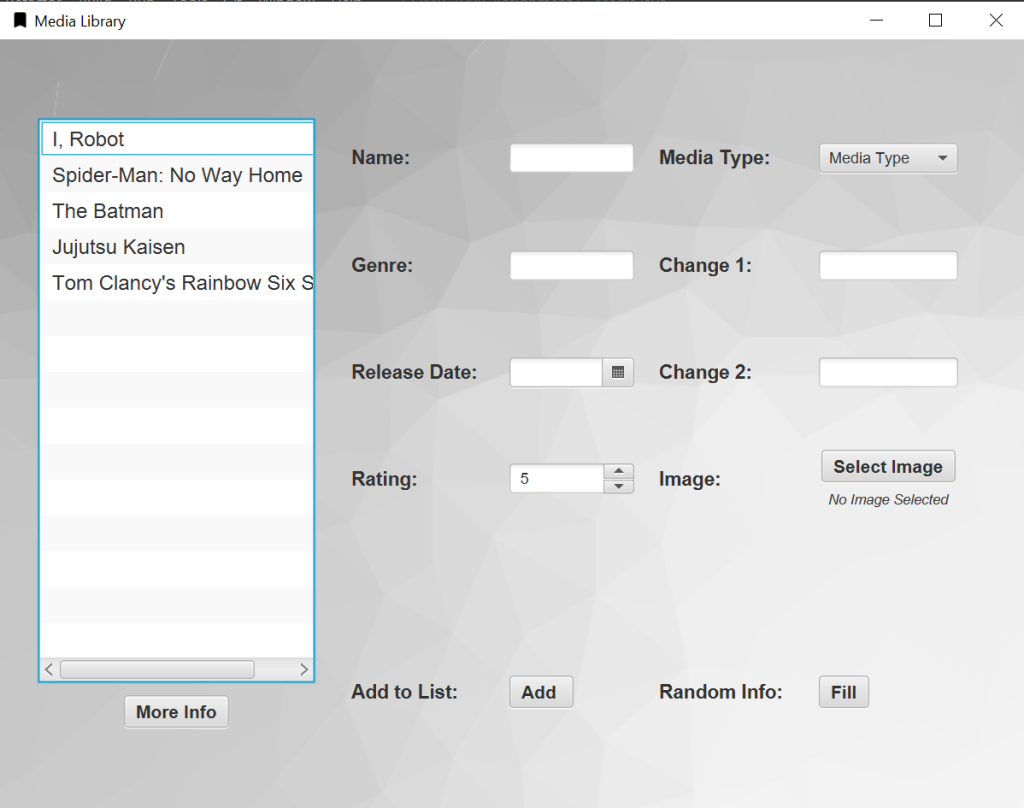
Task: Select "I, Robot" in the media list
Action: pos(177,140)
